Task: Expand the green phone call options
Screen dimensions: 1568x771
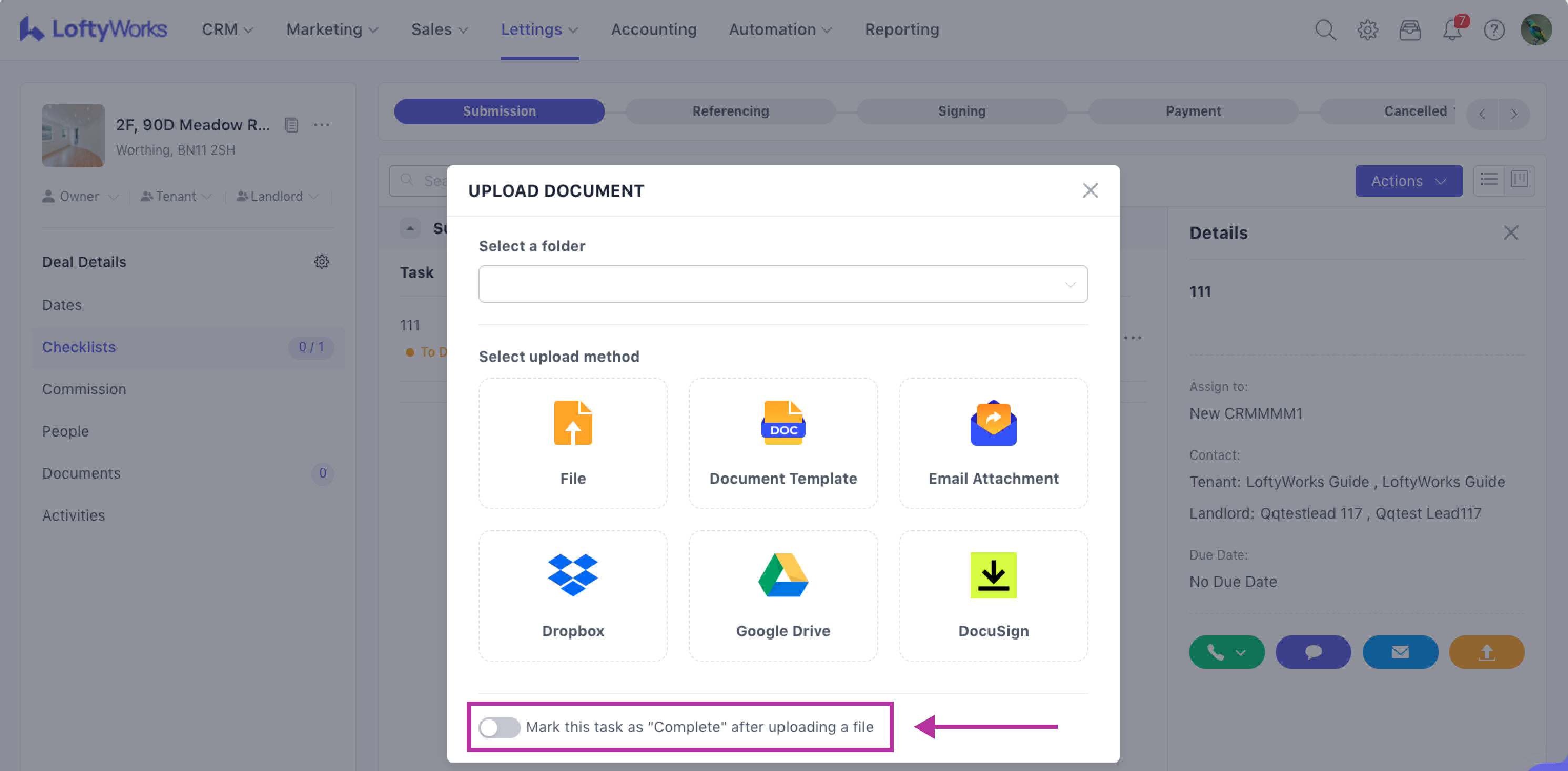Action: (1227, 652)
